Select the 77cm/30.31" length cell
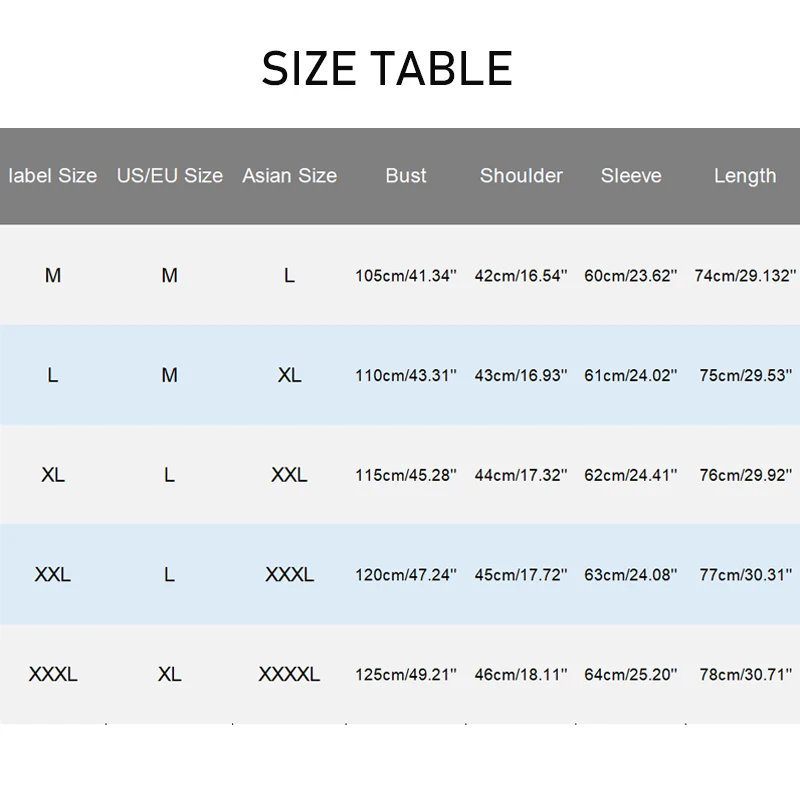The width and height of the screenshot is (800, 800). point(745,575)
